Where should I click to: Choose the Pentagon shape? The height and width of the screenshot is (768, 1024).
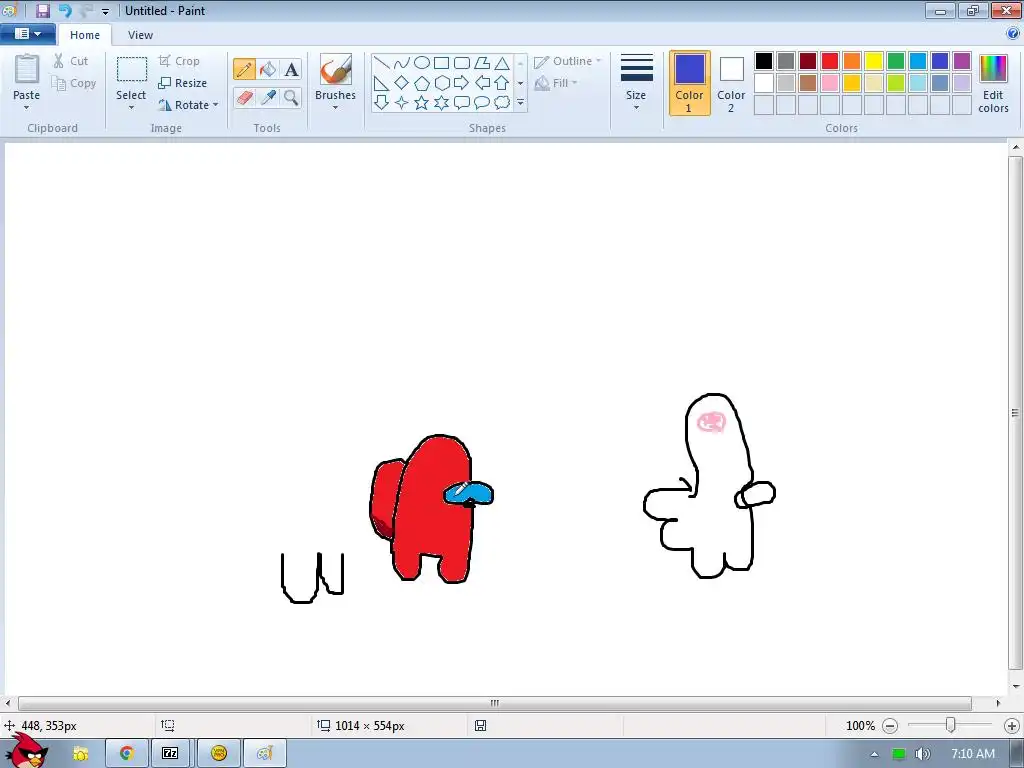(x=422, y=83)
